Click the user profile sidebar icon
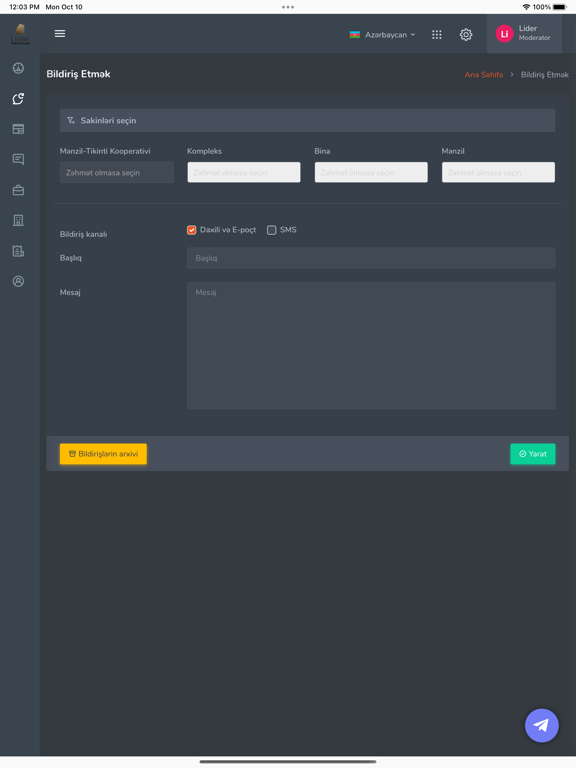The image size is (576, 768). point(18,281)
